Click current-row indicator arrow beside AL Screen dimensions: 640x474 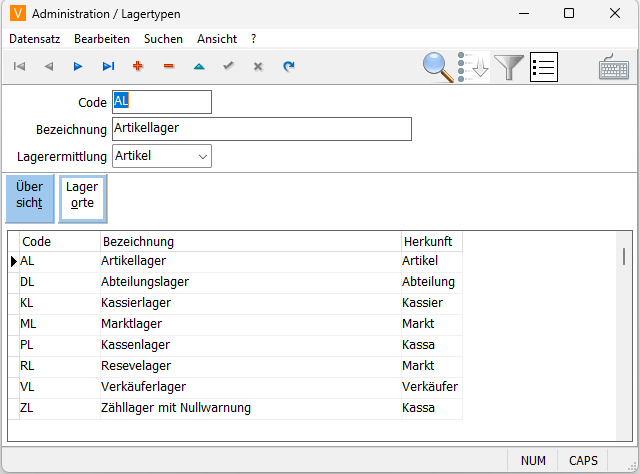(x=13, y=261)
